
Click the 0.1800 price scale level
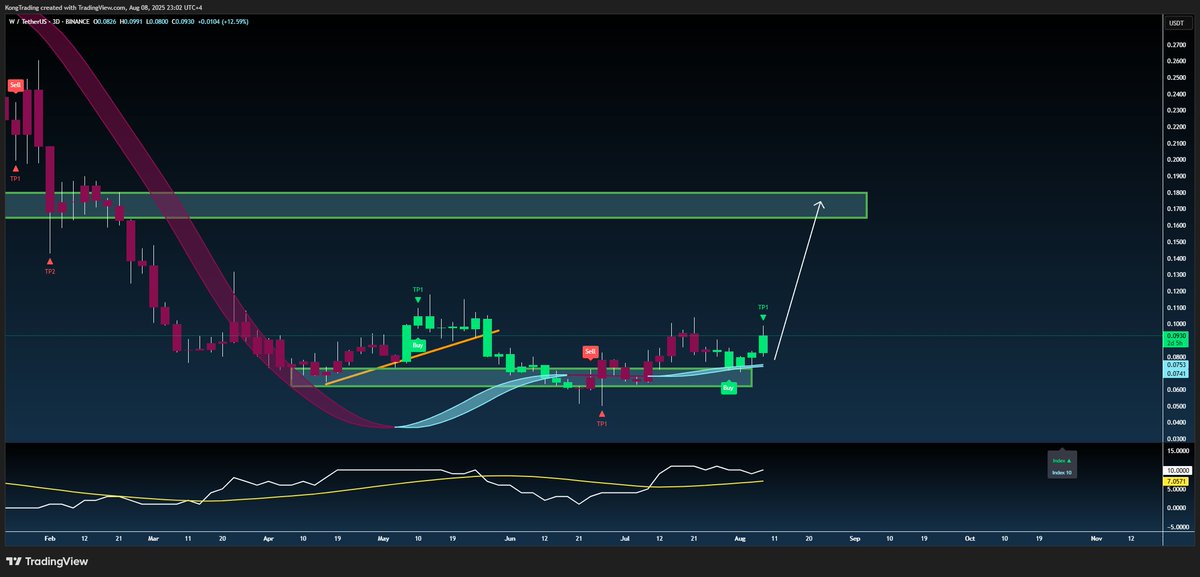coord(1176,193)
